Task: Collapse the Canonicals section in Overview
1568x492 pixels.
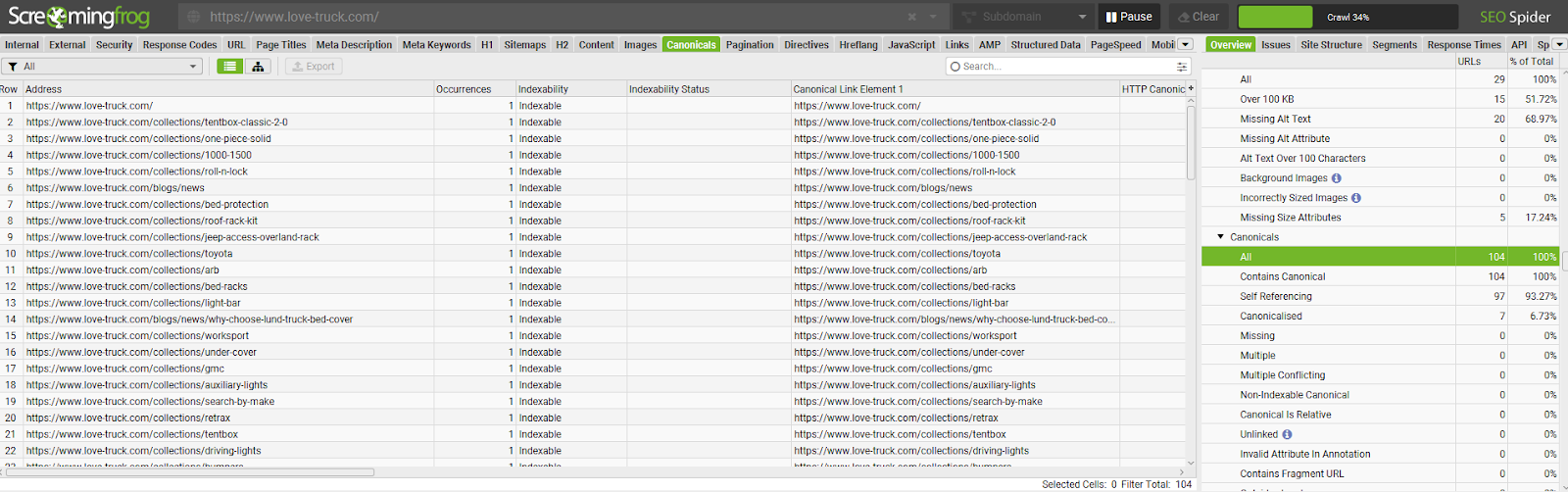Action: (x=1220, y=237)
